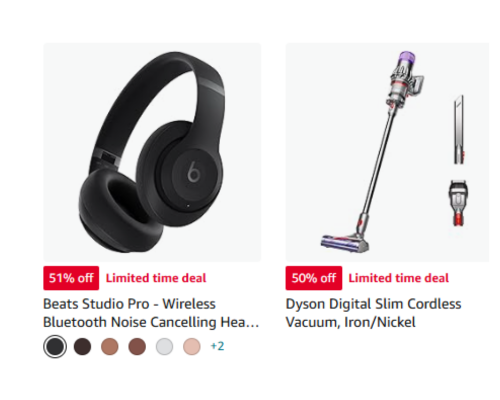
Task: Click the vacuum's floor cleaner head
Action: tap(345, 243)
